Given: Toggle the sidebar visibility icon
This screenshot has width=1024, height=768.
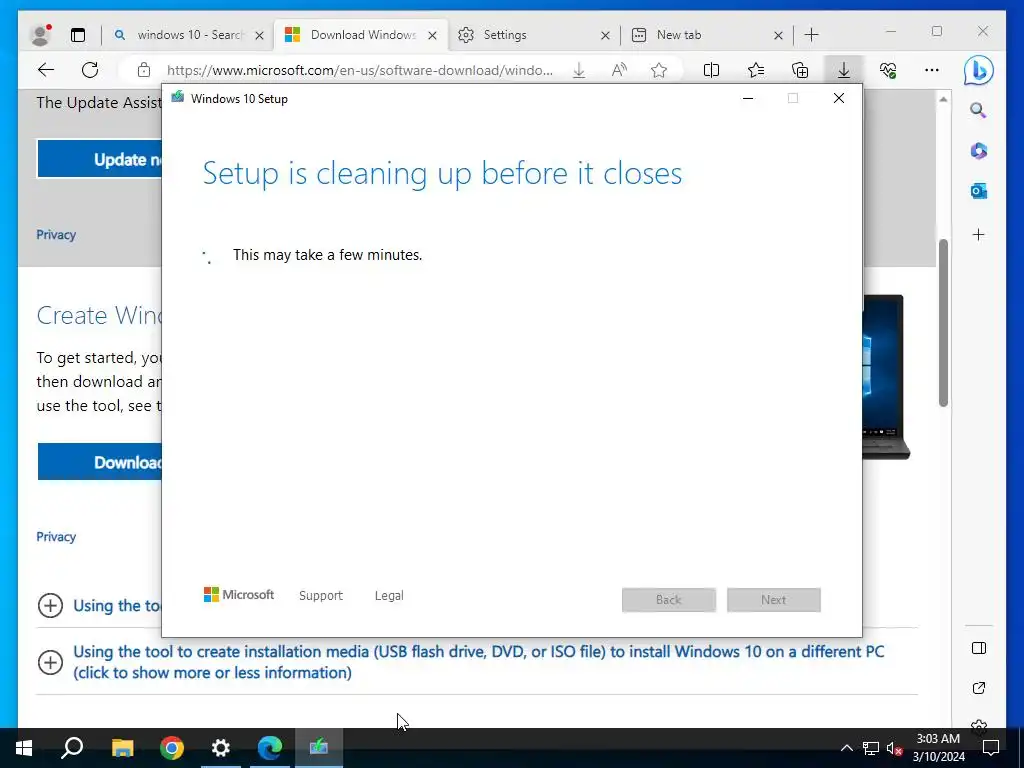Looking at the screenshot, I should tap(978, 648).
